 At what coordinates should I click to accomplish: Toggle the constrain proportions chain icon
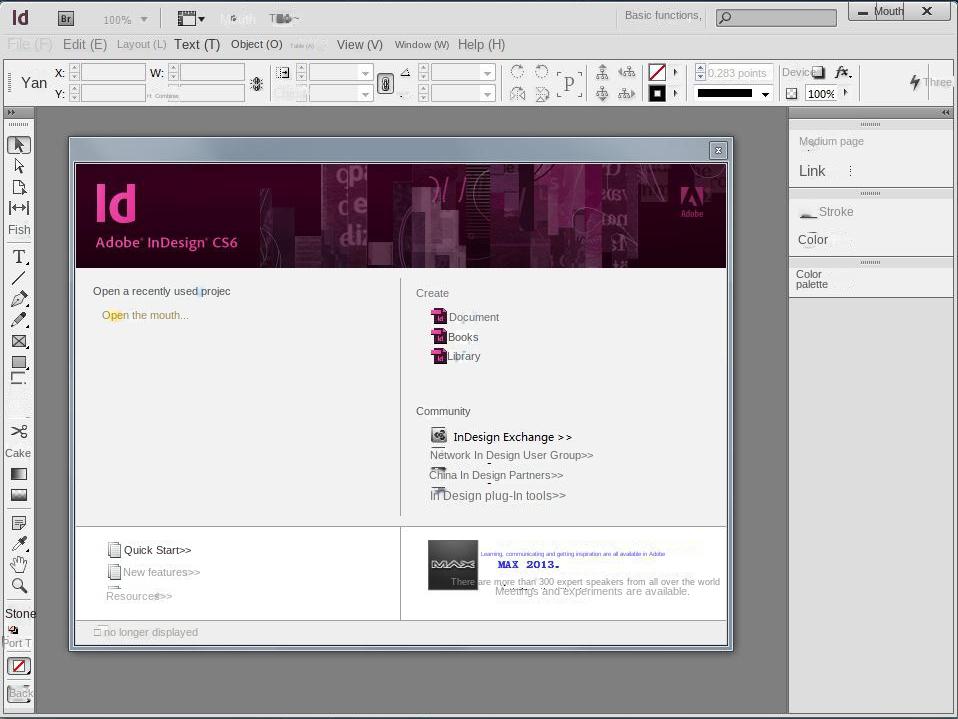(x=385, y=83)
